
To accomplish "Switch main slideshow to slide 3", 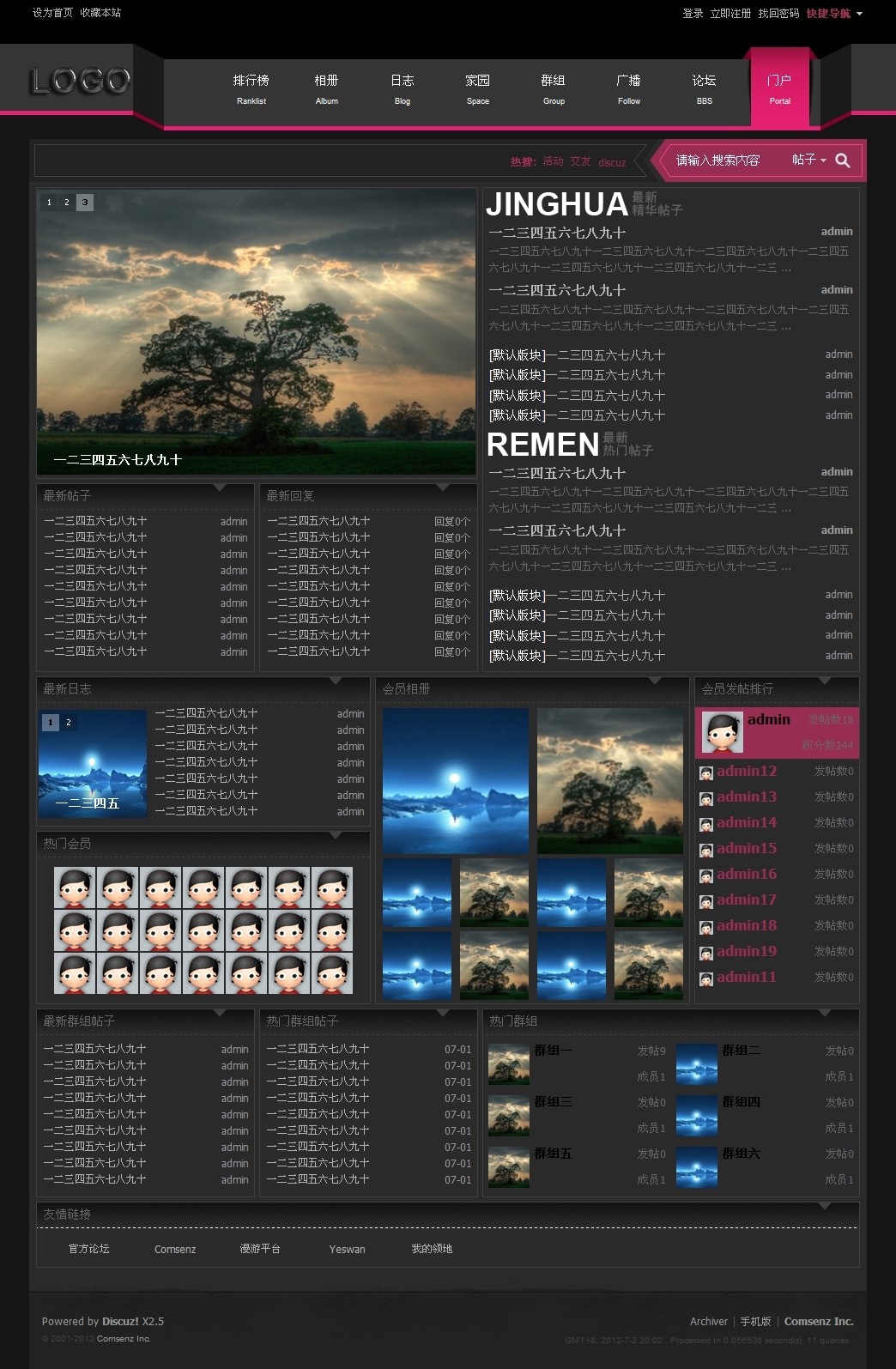I will [x=85, y=203].
